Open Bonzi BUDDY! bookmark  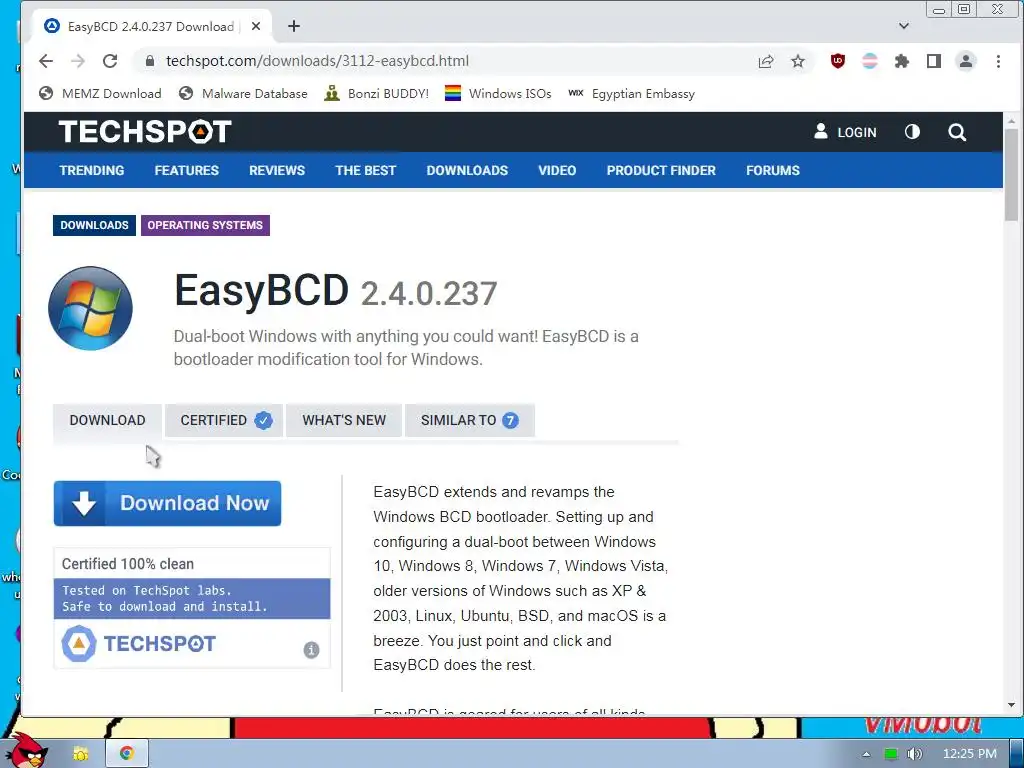pos(377,93)
